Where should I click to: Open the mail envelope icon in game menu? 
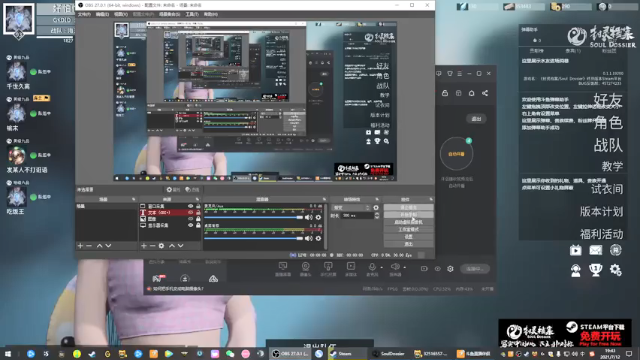pos(596,250)
